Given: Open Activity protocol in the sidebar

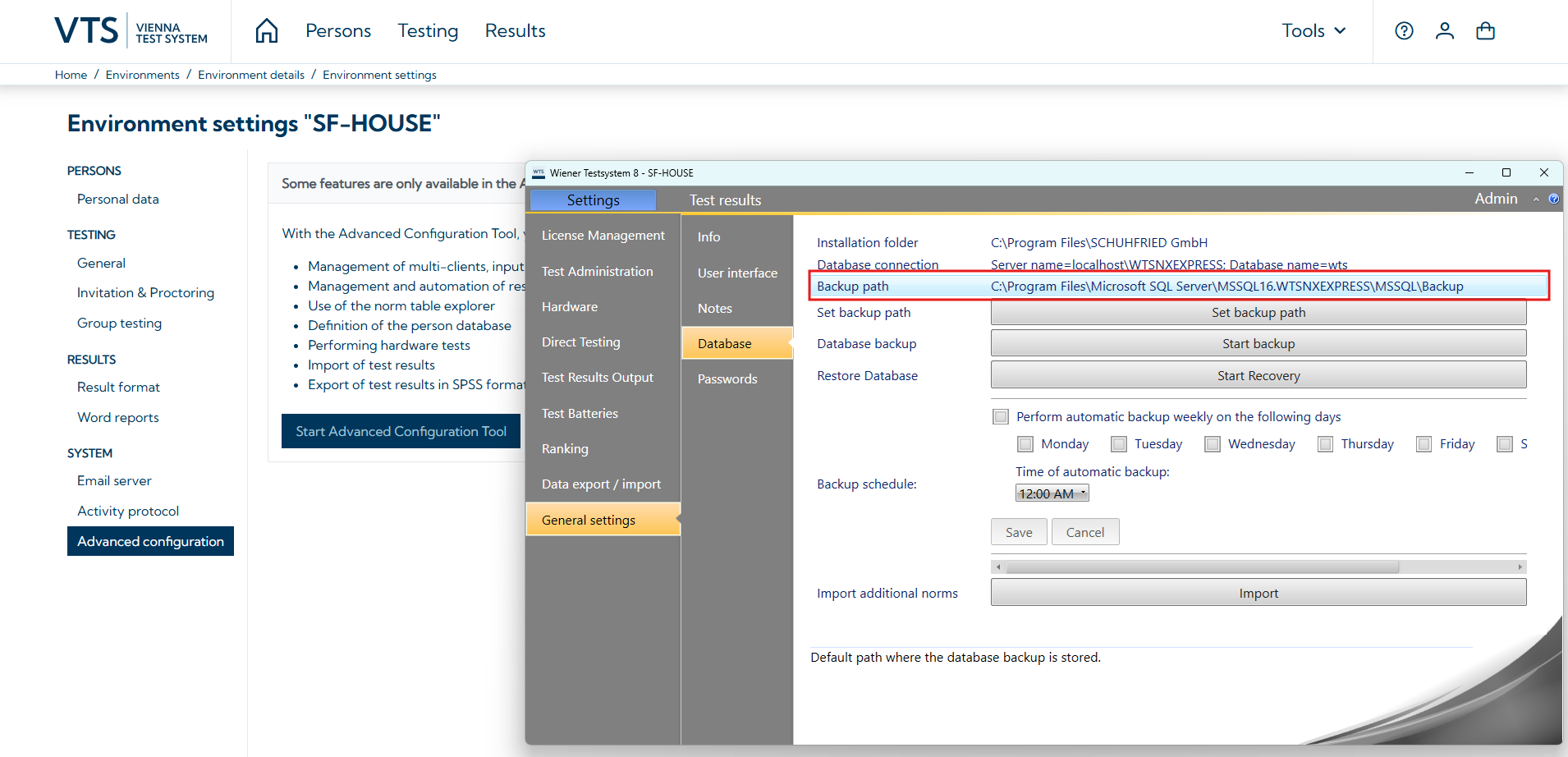Looking at the screenshot, I should point(128,512).
